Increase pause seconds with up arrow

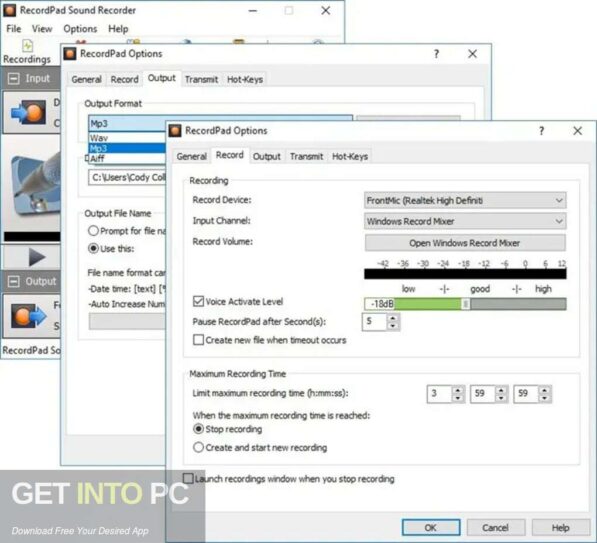coord(393,318)
